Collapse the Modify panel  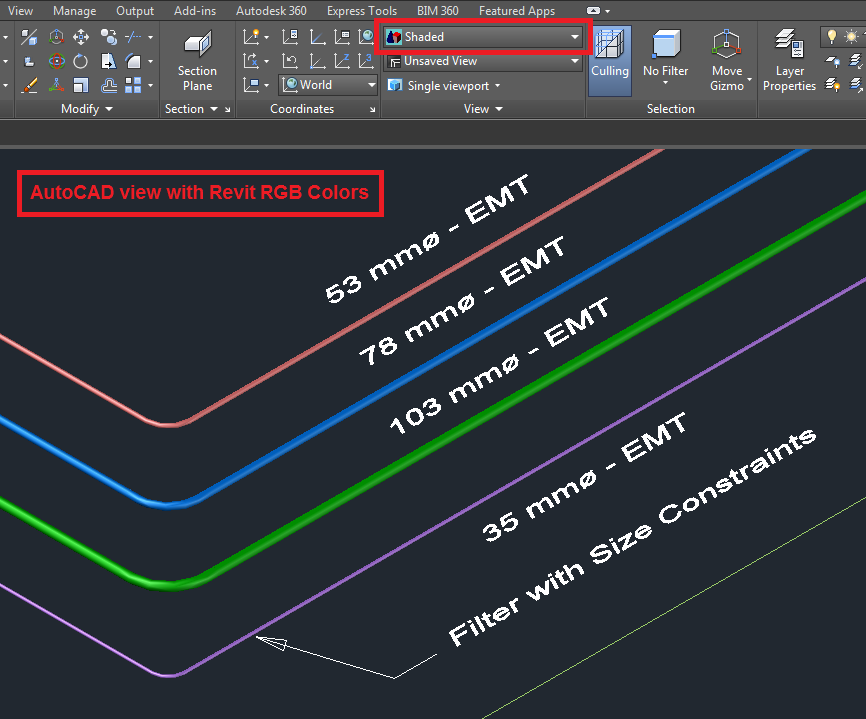87,108
